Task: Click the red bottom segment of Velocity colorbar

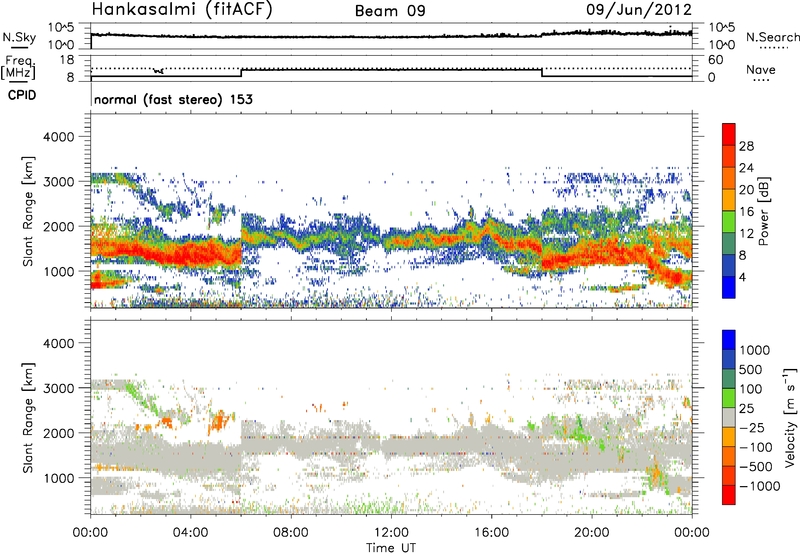Action: point(729,495)
